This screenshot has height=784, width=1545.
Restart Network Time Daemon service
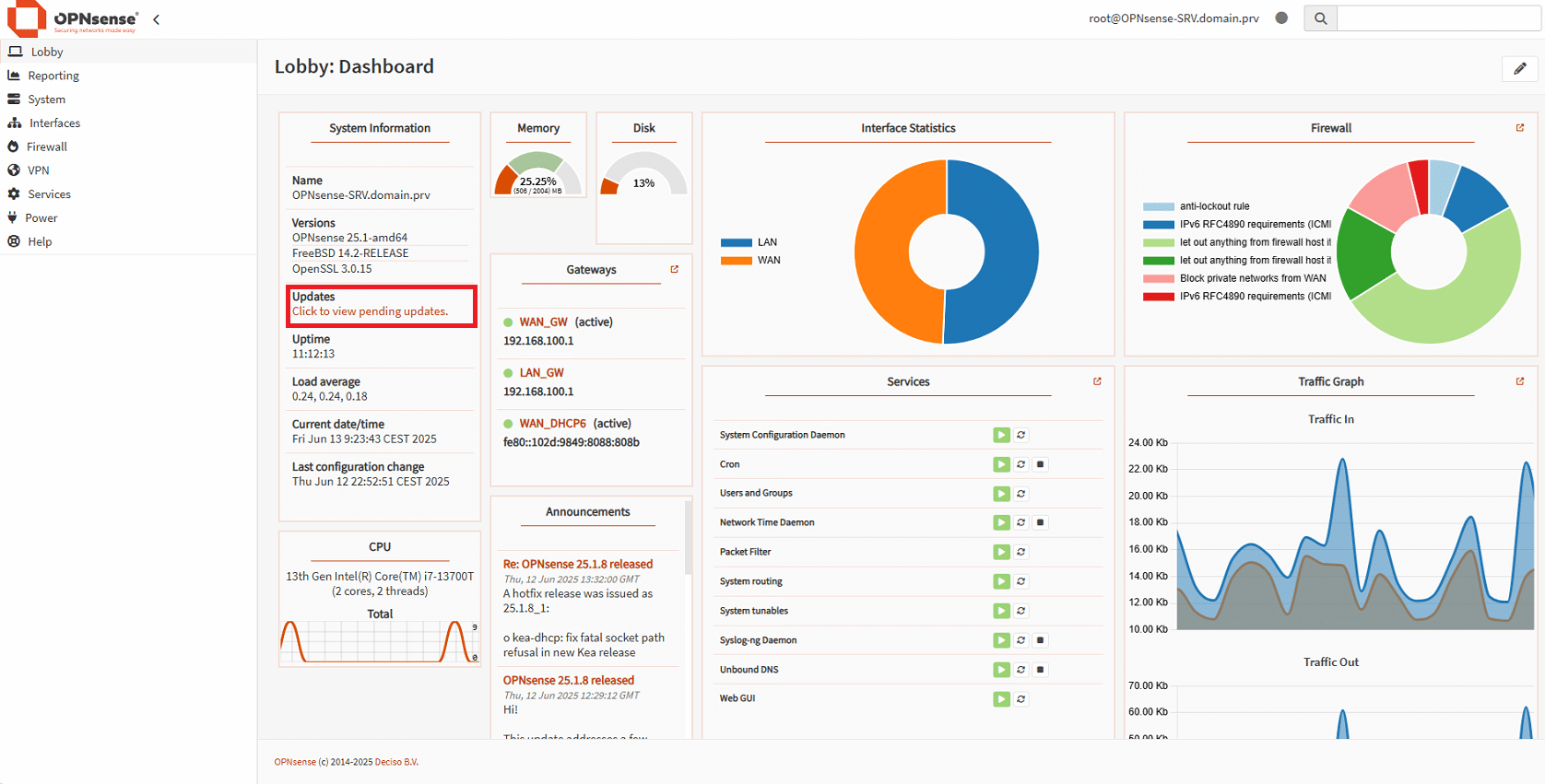(x=1021, y=522)
